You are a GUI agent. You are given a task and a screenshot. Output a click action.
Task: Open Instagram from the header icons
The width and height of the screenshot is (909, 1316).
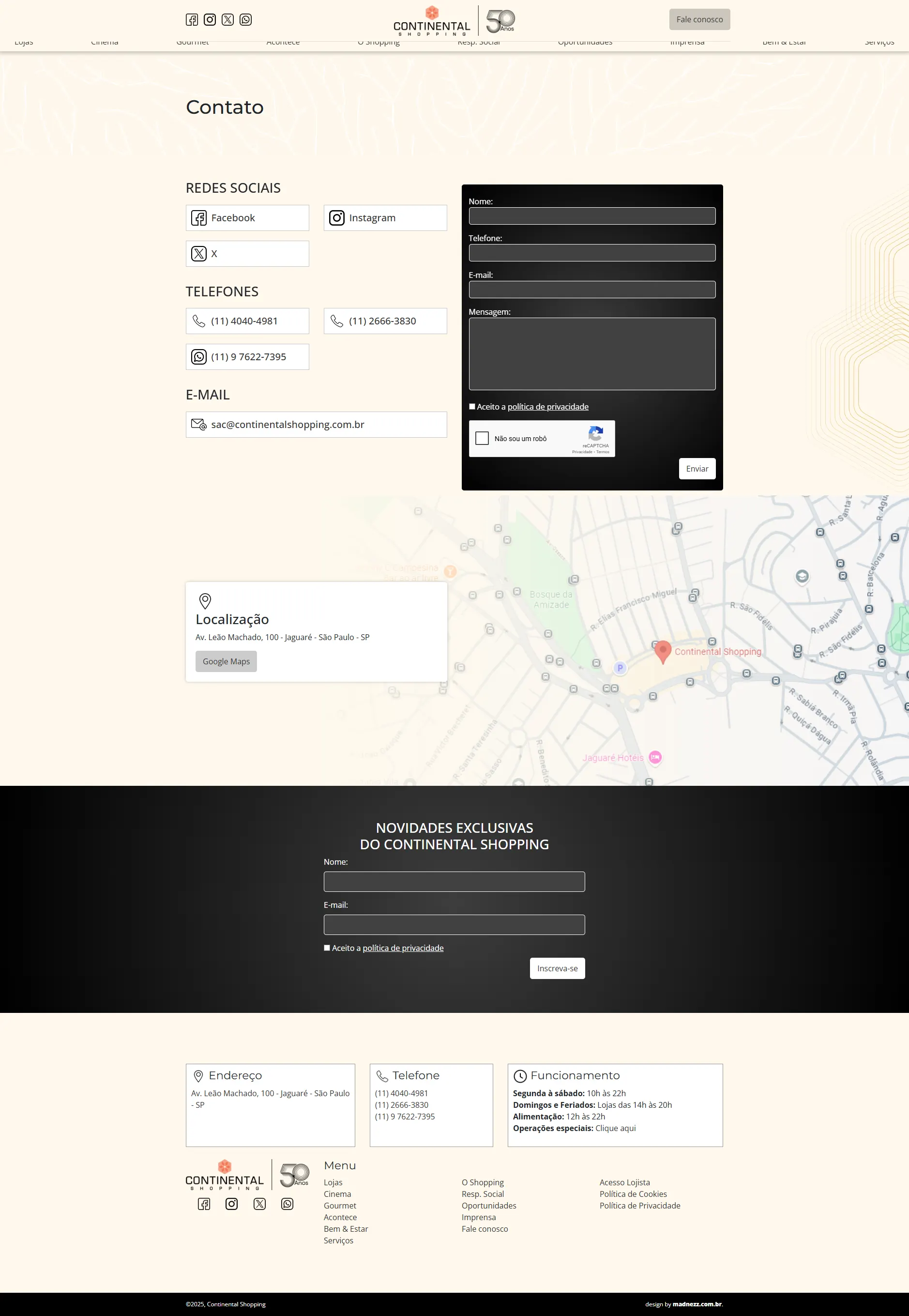[210, 20]
